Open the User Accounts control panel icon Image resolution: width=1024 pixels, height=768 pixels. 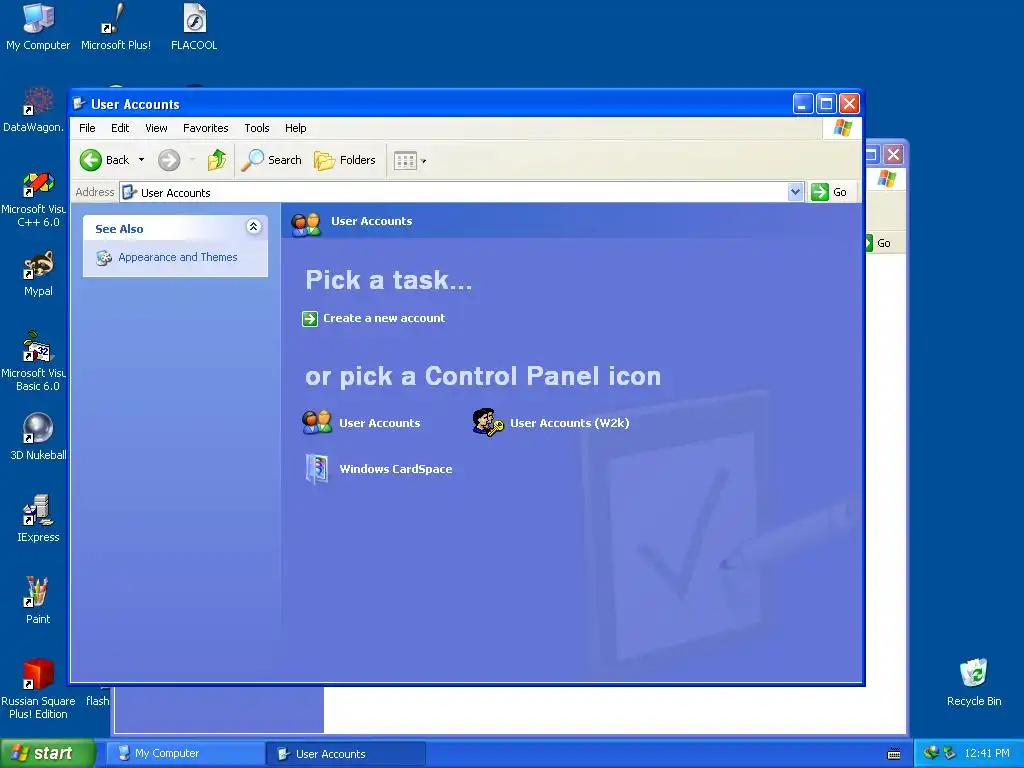click(317, 423)
